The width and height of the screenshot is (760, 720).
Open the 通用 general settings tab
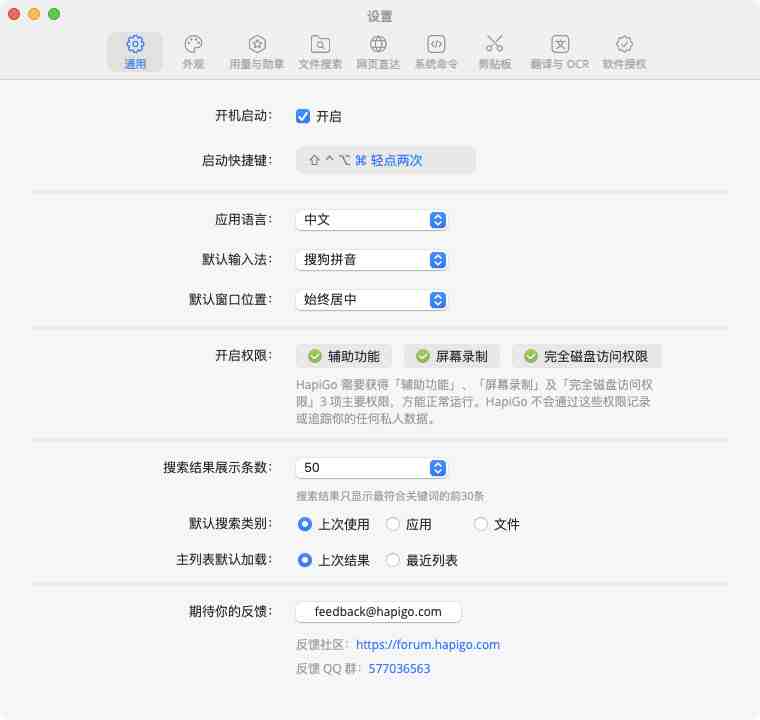pos(135,52)
